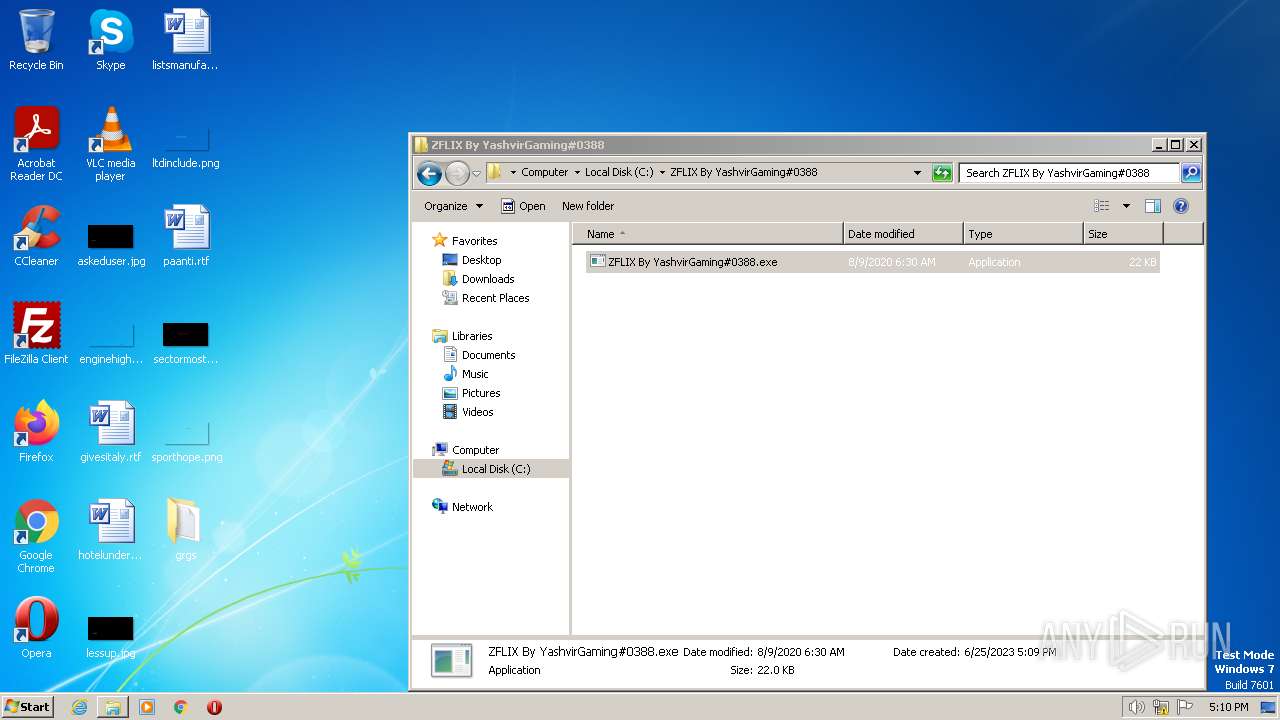Viewport: 1280px width, 720px height.
Task: Sort files by Date modified column
Action: coord(903,234)
